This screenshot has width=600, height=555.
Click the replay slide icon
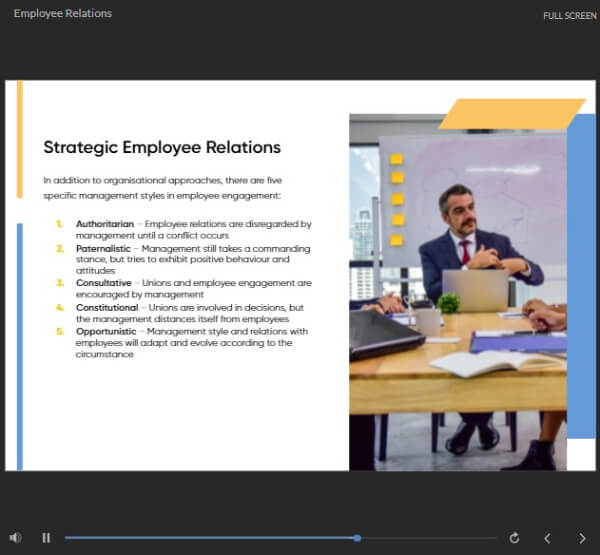(514, 538)
